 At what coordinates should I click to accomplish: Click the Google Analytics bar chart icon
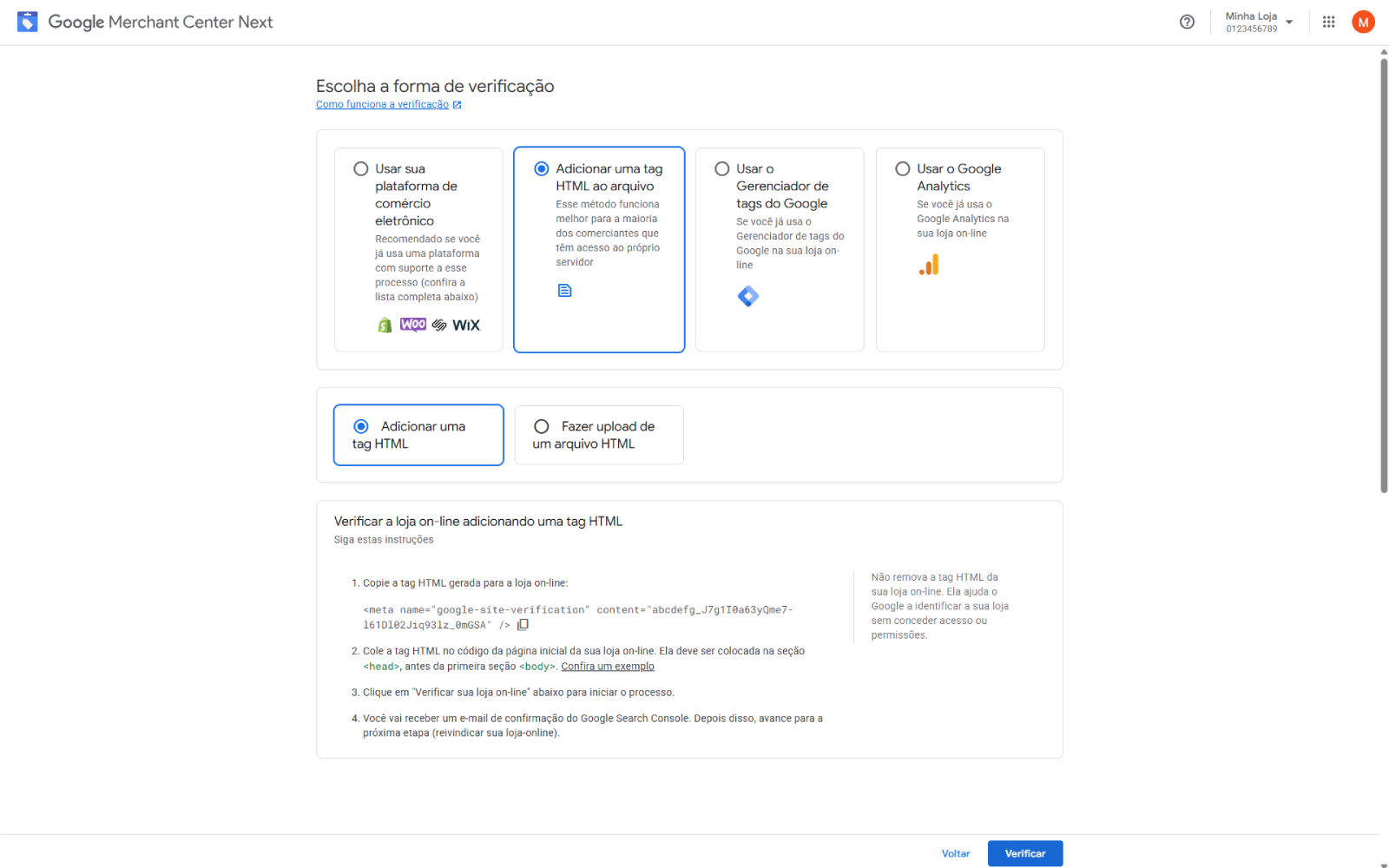coord(929,265)
